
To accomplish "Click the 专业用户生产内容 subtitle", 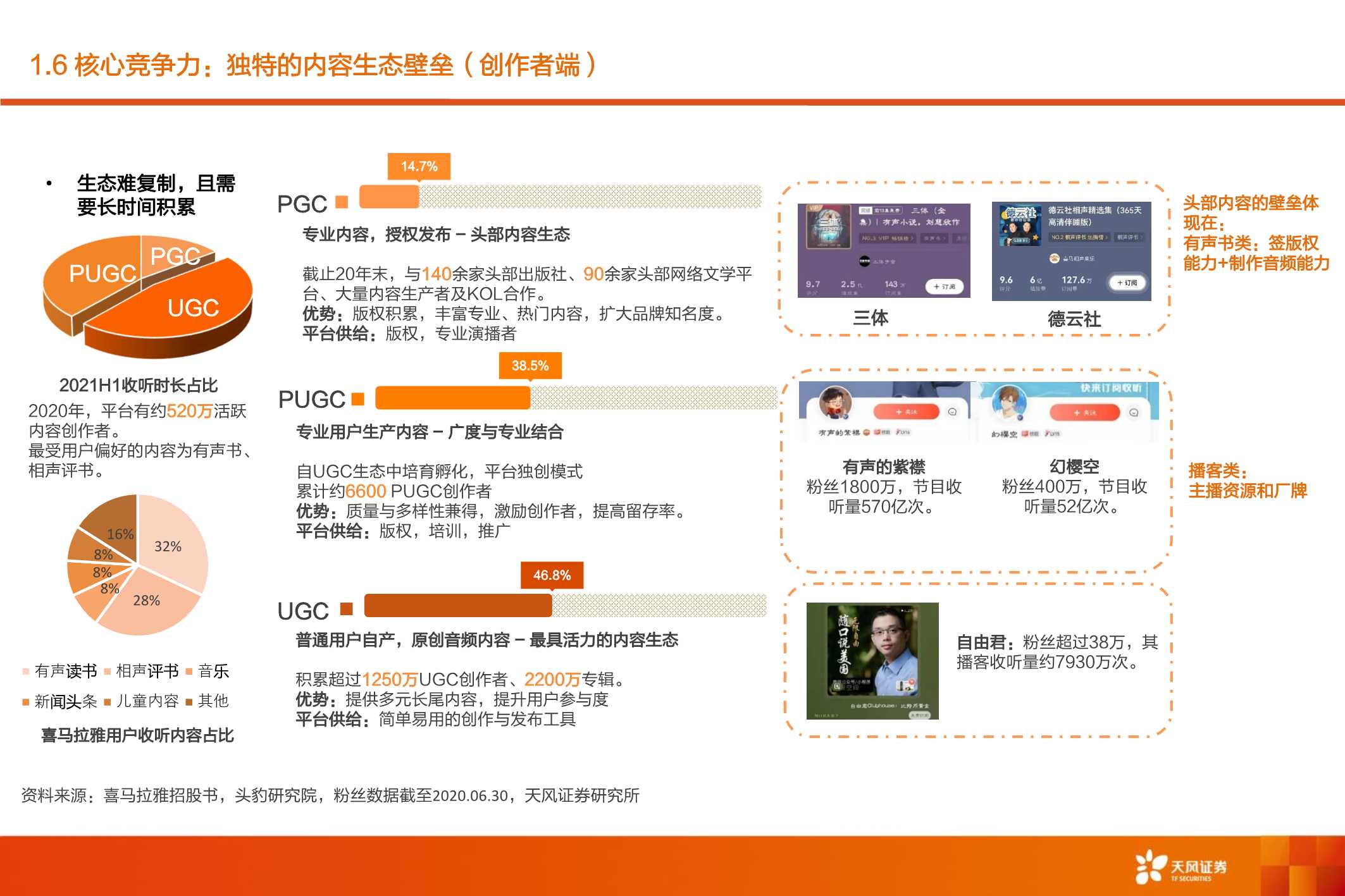I will (430, 432).
